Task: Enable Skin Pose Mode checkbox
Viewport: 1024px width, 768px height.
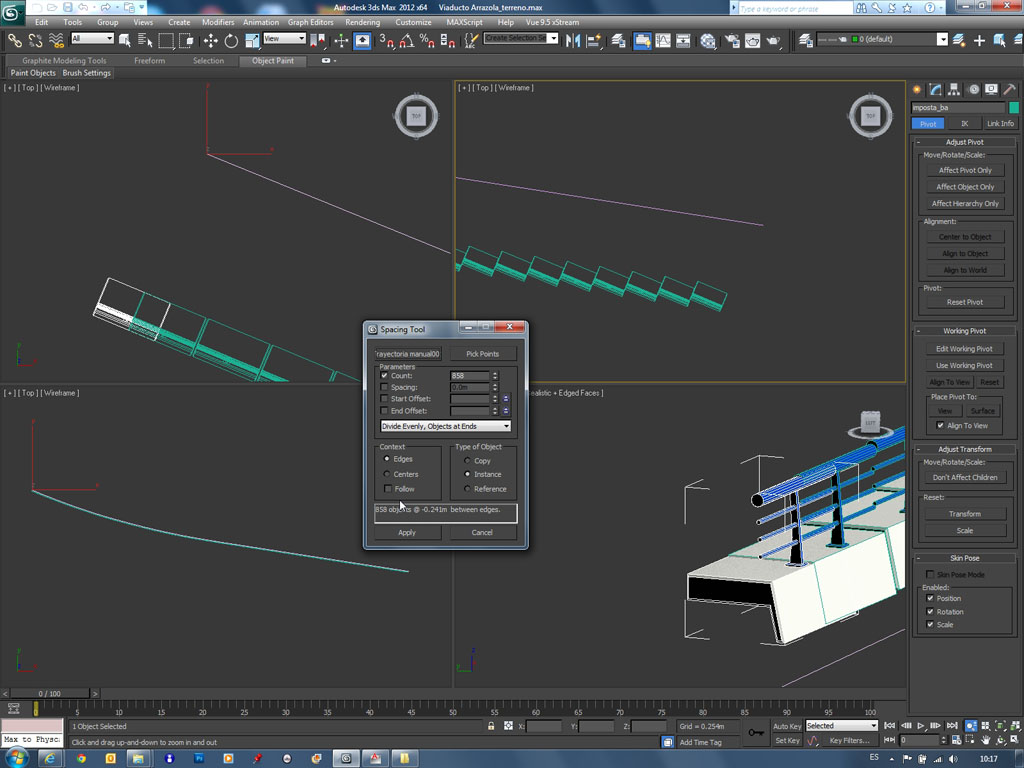Action: 930,574
